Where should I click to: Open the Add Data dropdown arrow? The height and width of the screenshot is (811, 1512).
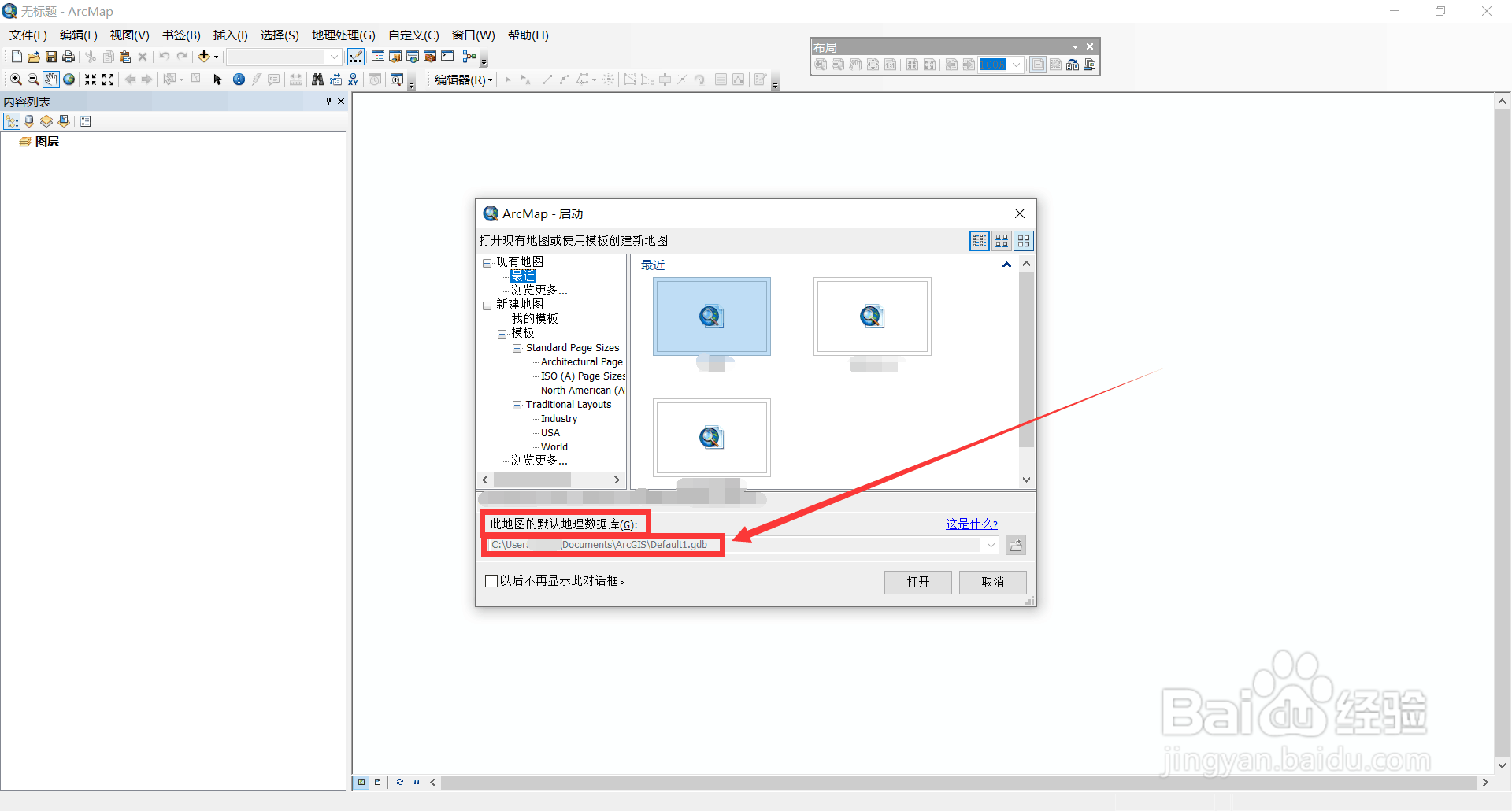(x=216, y=57)
